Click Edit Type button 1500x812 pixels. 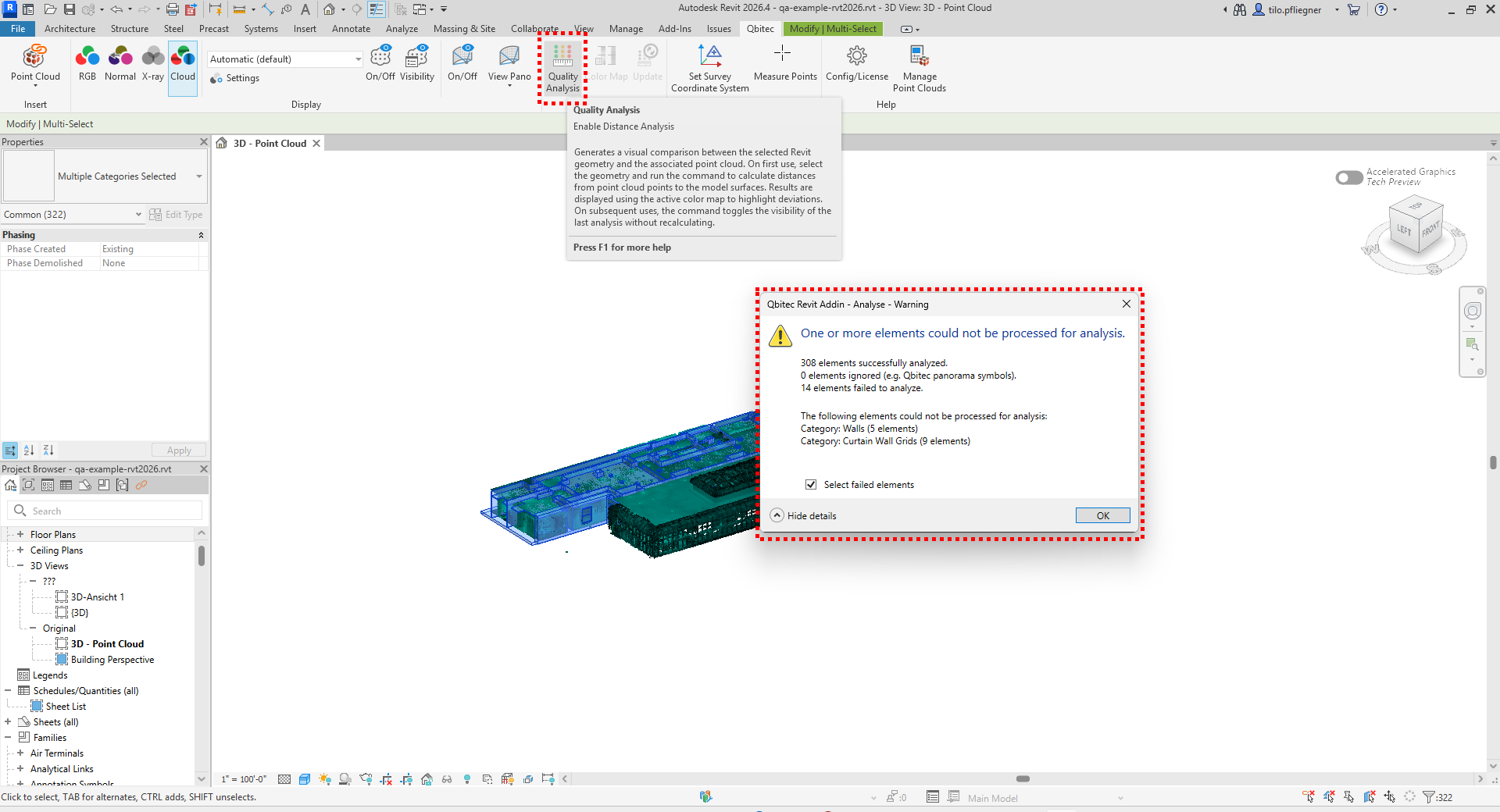tap(177, 215)
